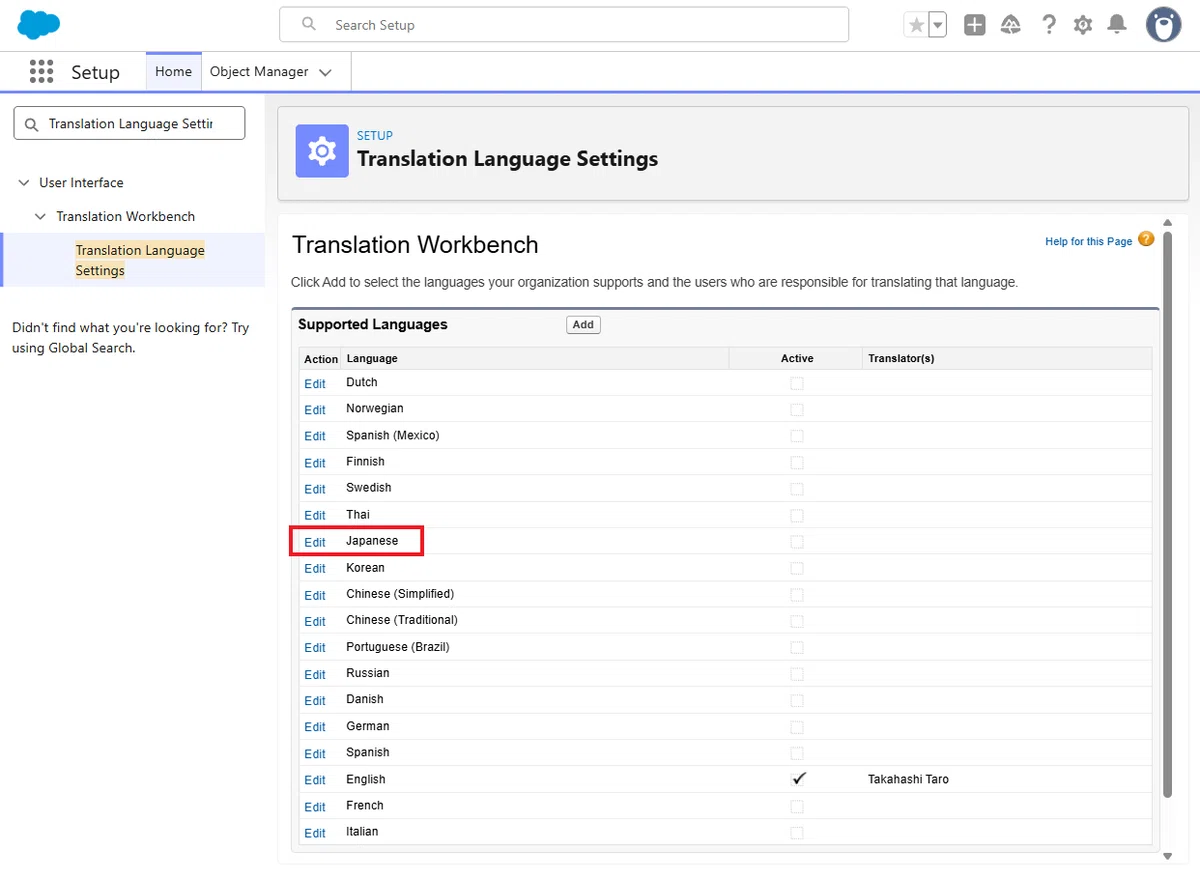This screenshot has height=872, width=1200.
Task: Click the Translation Language Settings gear icon
Action: click(x=322, y=151)
